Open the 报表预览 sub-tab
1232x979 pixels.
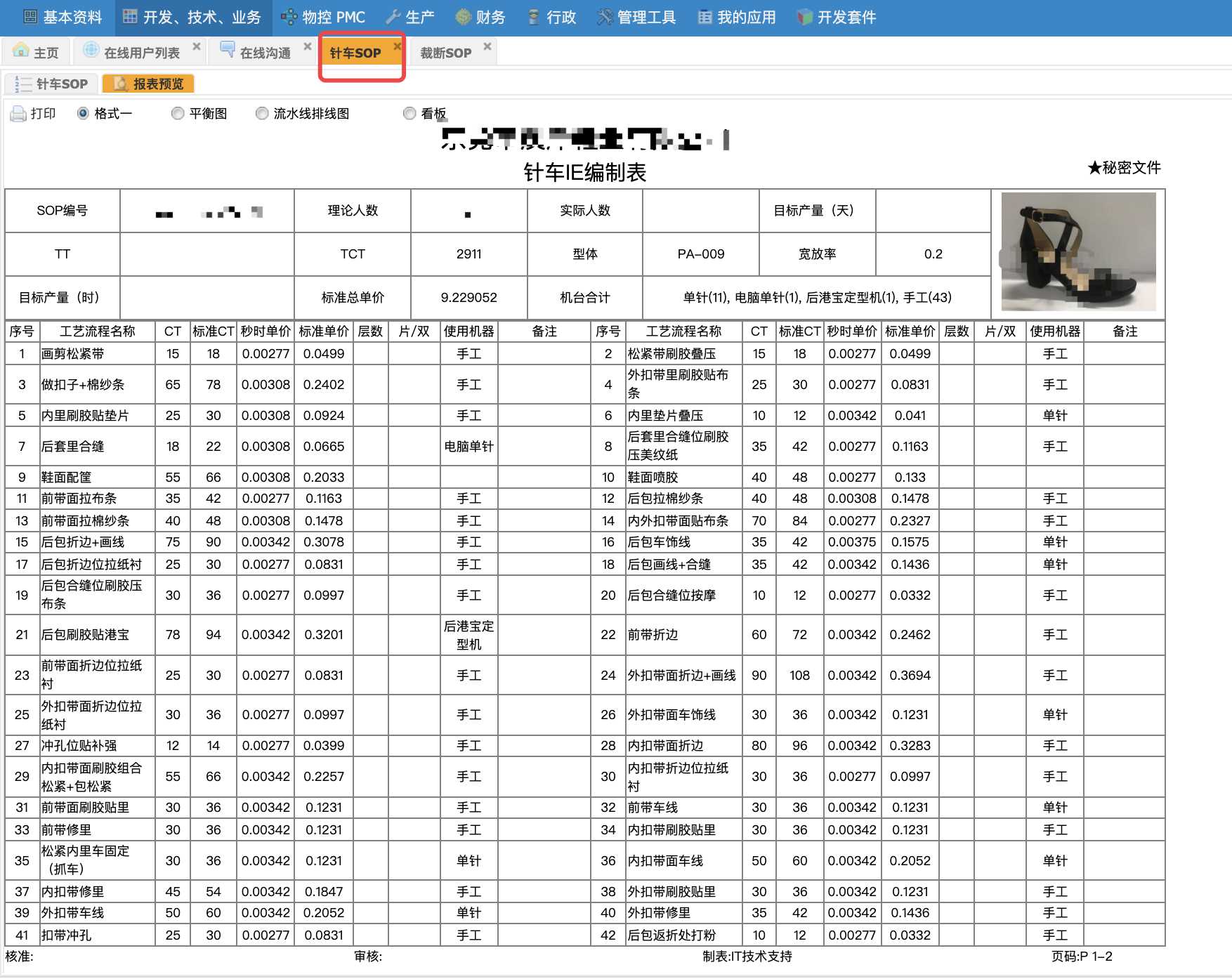(149, 84)
